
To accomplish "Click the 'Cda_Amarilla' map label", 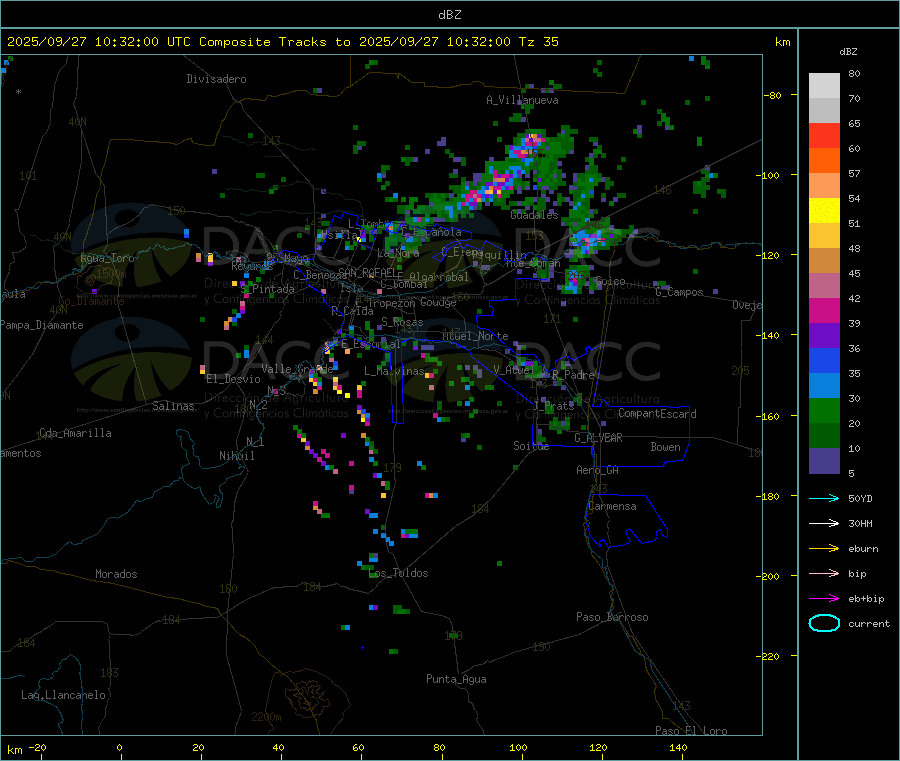I will (75, 433).
